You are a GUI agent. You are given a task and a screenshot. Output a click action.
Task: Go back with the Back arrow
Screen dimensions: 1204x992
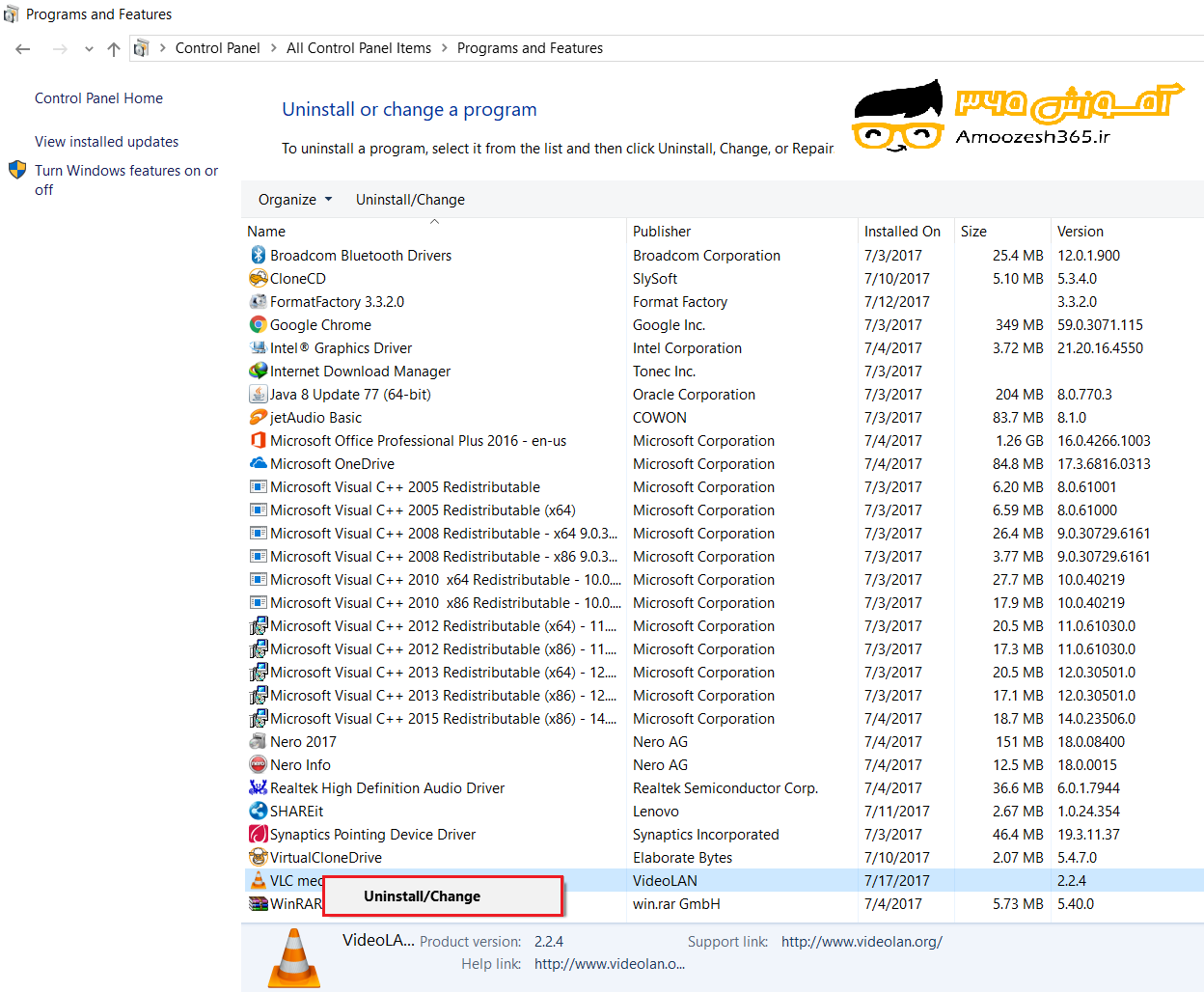[x=23, y=48]
